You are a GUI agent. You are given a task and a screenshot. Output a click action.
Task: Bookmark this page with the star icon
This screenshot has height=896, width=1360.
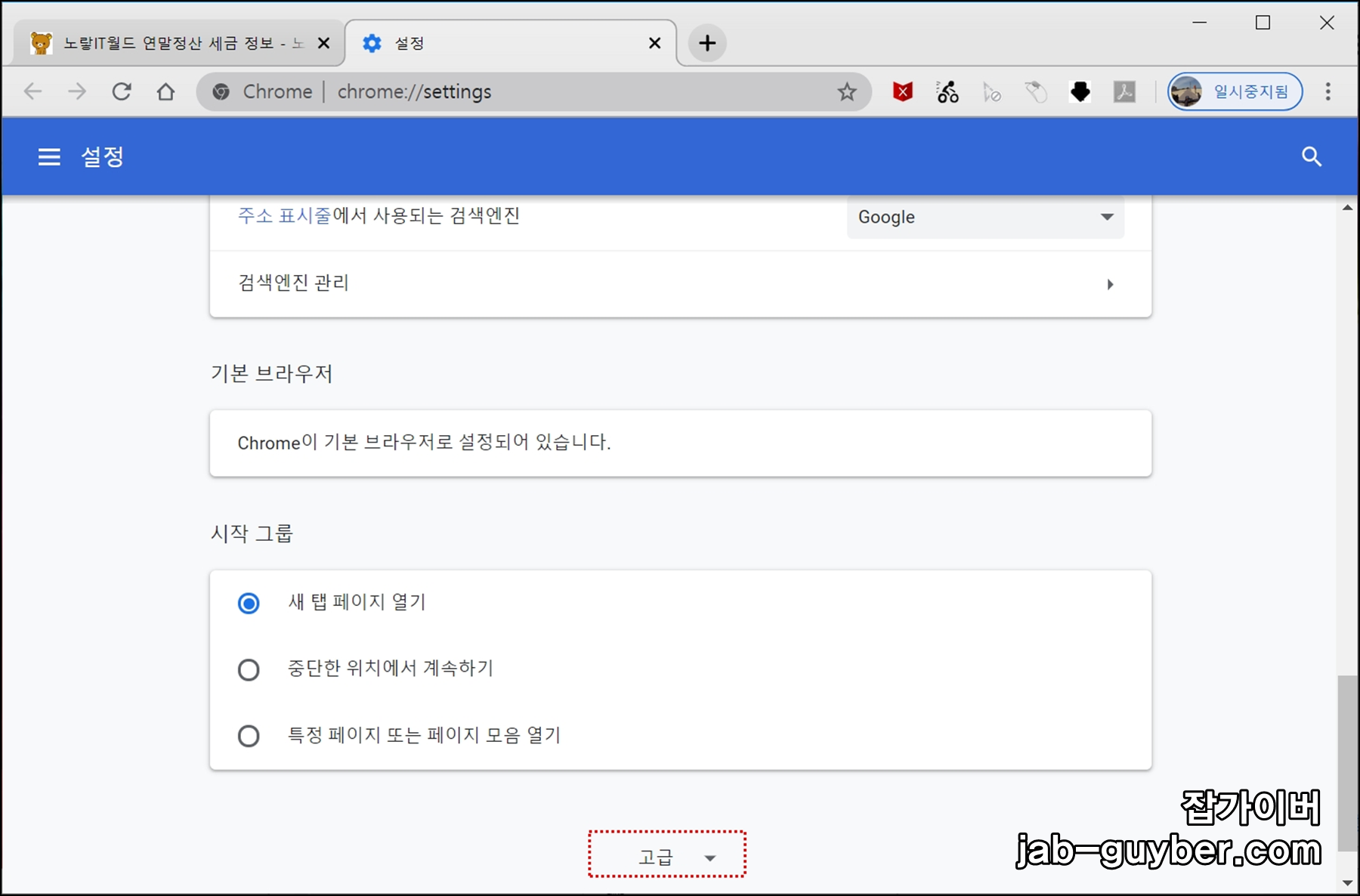(847, 91)
